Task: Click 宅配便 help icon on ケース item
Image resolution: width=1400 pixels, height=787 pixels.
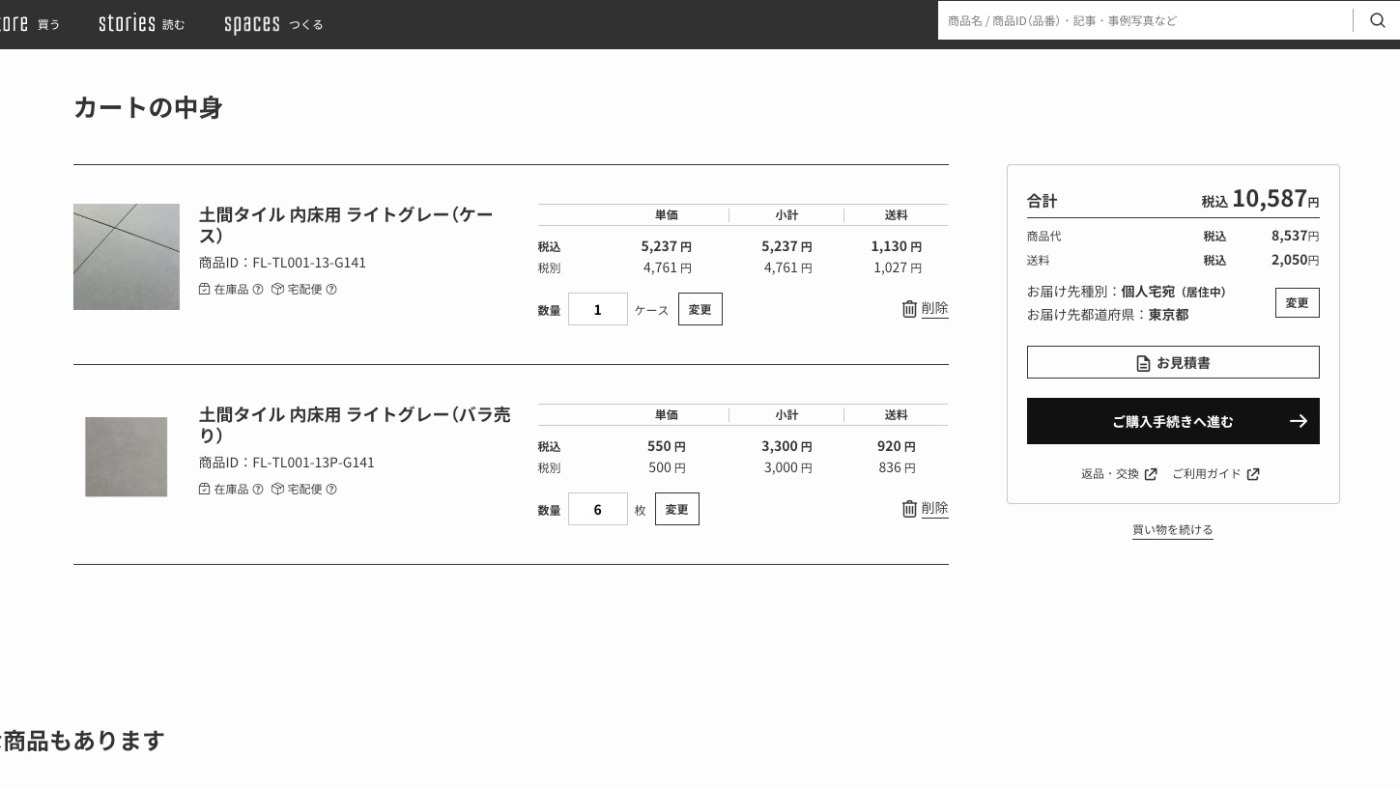Action: click(x=331, y=289)
